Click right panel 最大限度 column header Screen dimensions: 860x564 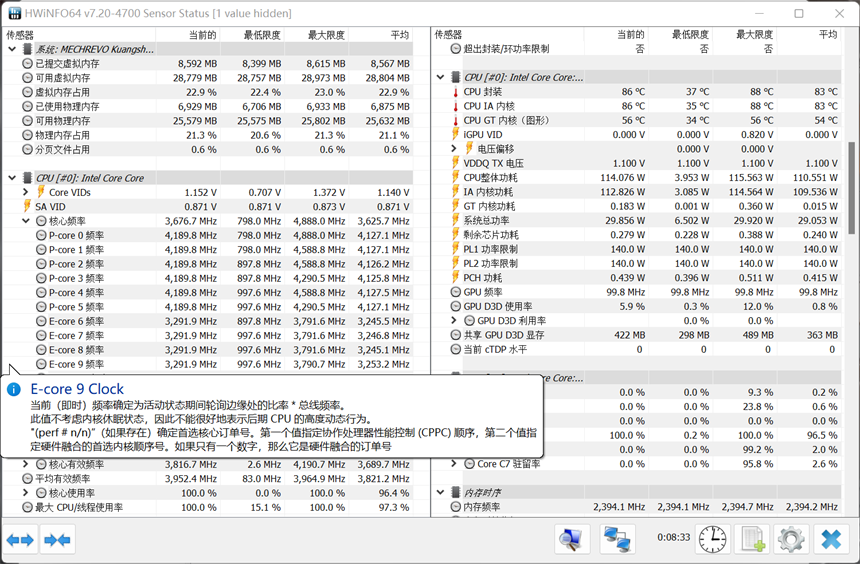point(744,35)
